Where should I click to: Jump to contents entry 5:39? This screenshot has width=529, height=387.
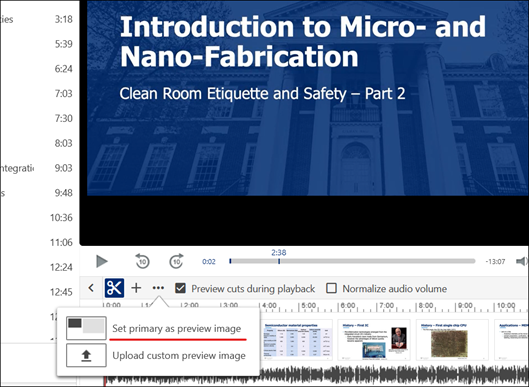(64, 44)
